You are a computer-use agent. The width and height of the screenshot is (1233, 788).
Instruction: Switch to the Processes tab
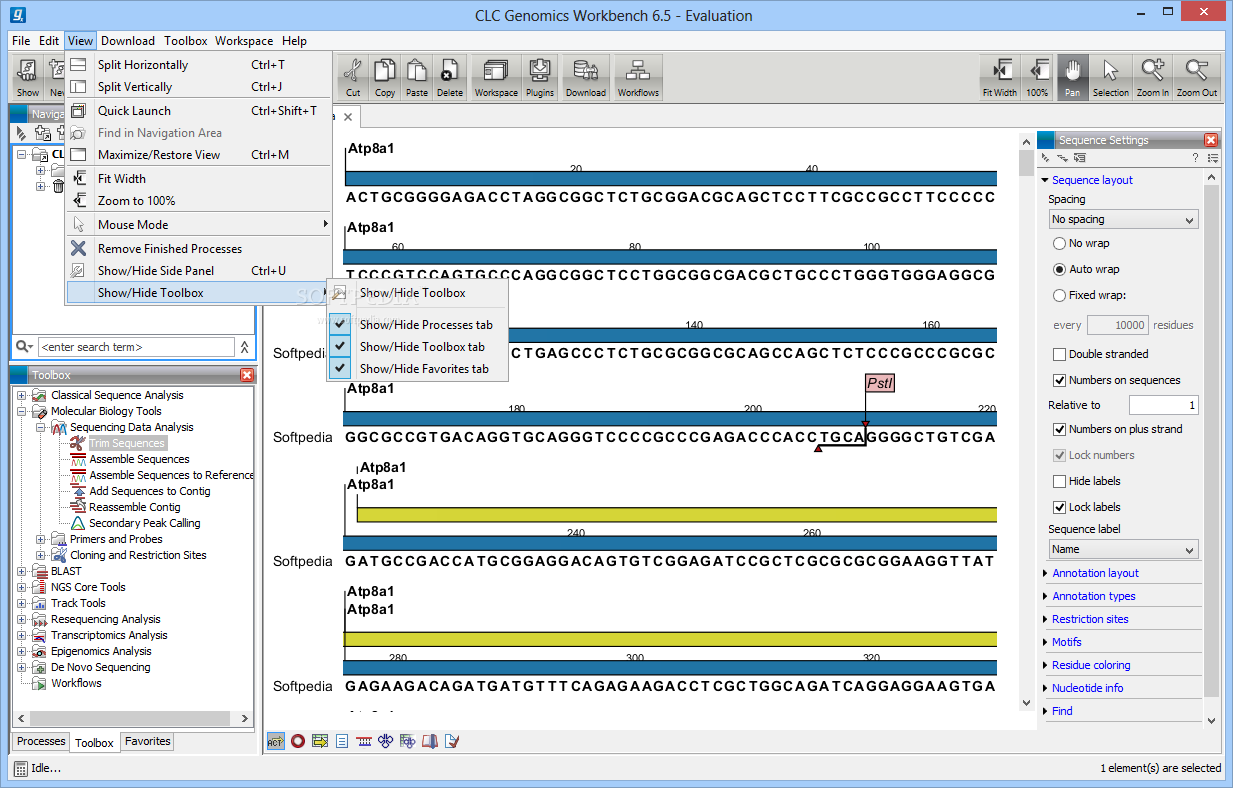(x=41, y=741)
